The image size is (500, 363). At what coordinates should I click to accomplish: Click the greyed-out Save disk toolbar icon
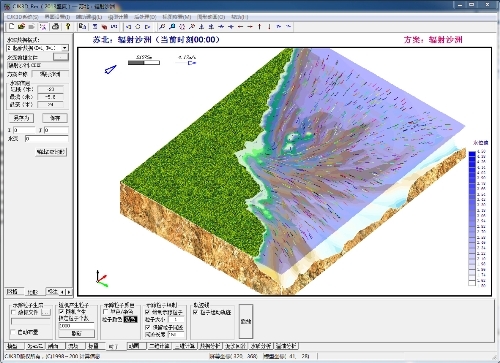[31, 27]
